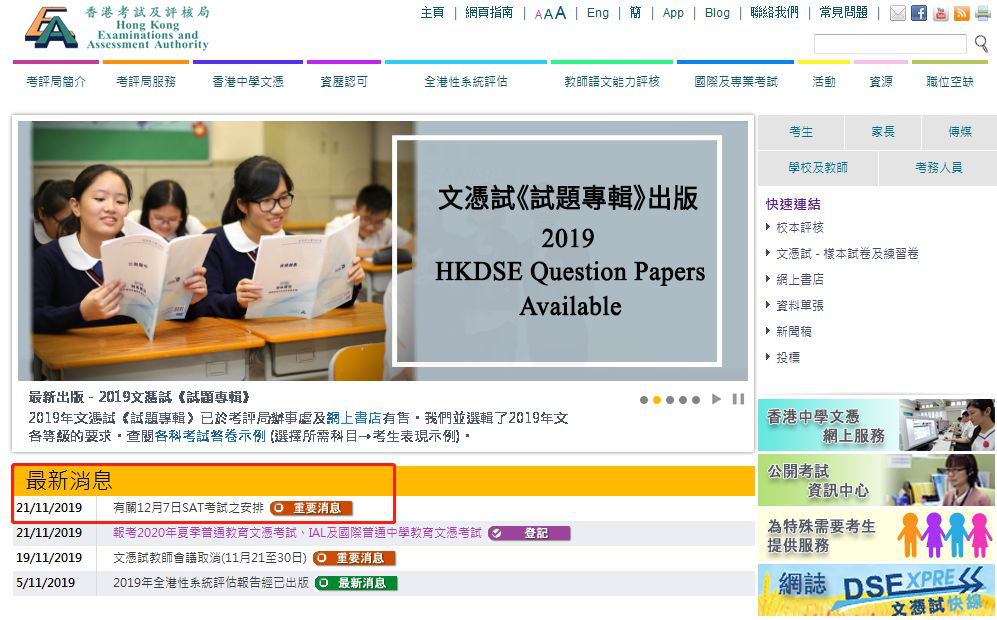This screenshot has width=997, height=620.
Task: Click the green 最新消息 tag
Action: pyautogui.click(x=356, y=582)
